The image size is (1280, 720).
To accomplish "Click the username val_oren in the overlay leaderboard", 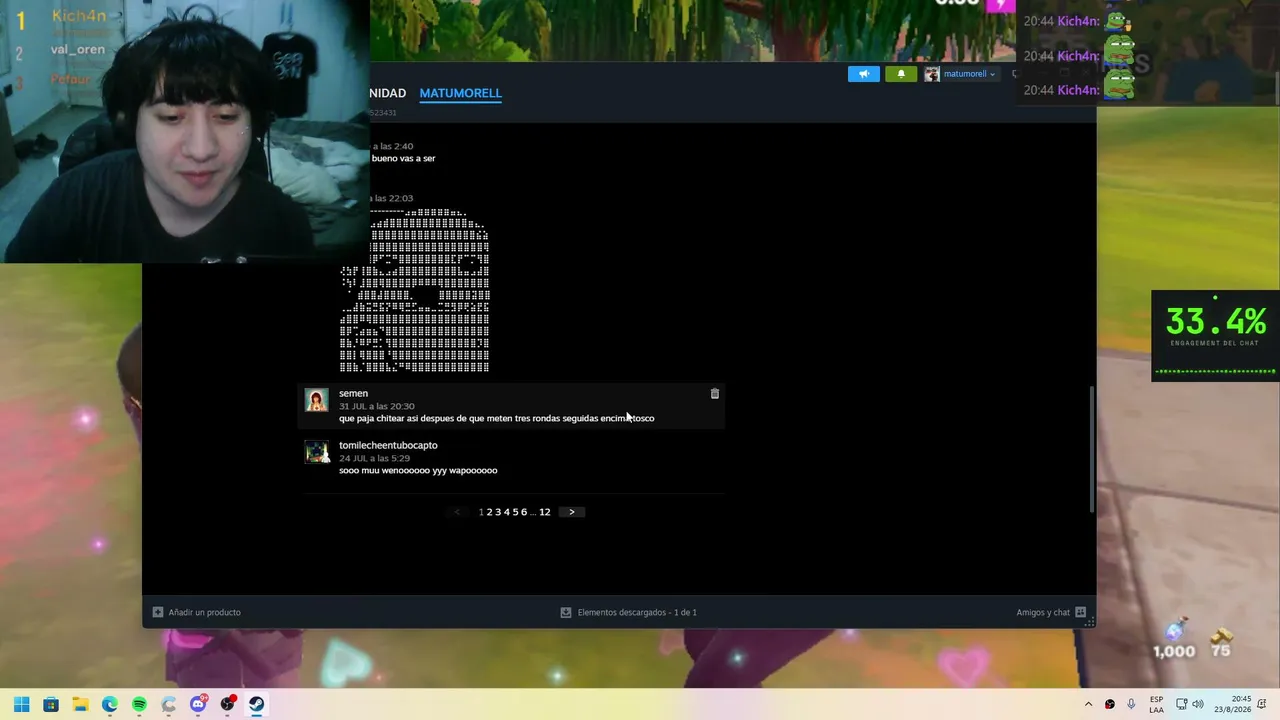I will pyautogui.click(x=77, y=49).
